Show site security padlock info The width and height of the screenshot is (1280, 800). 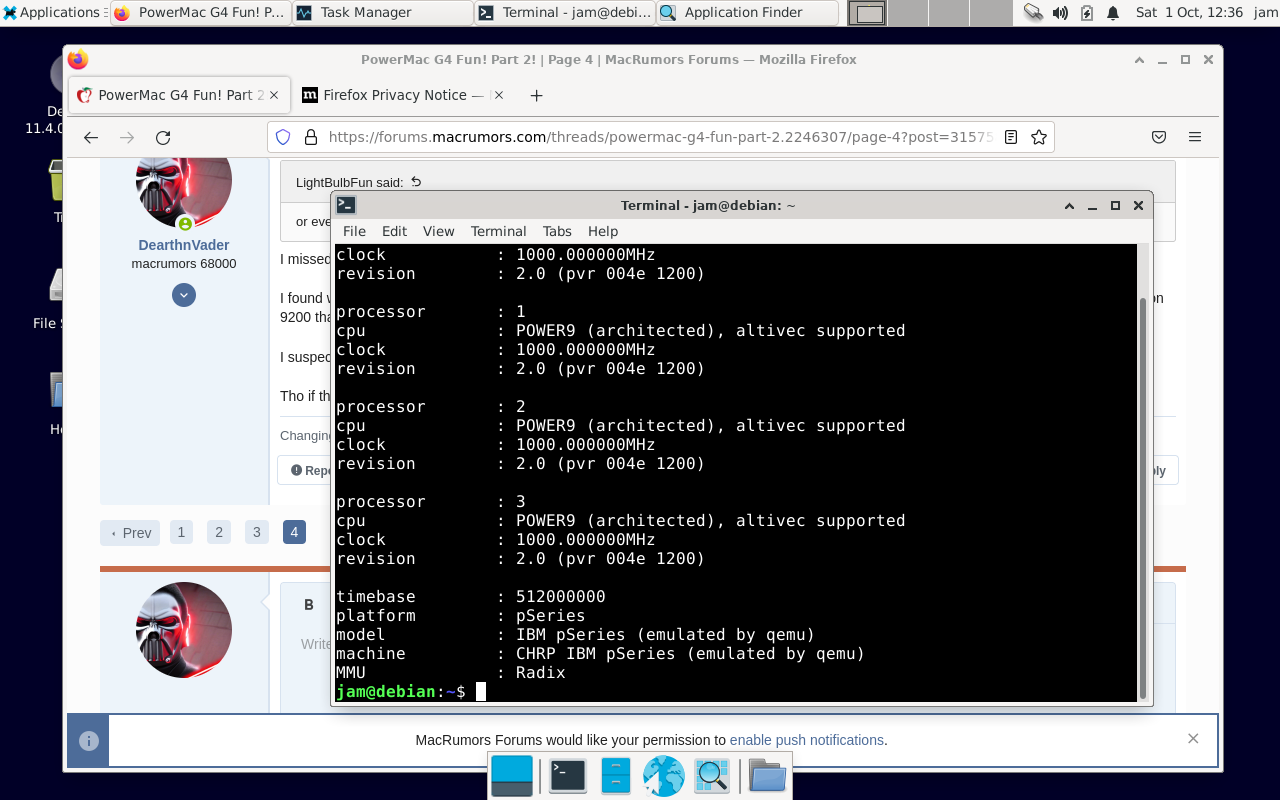(310, 137)
